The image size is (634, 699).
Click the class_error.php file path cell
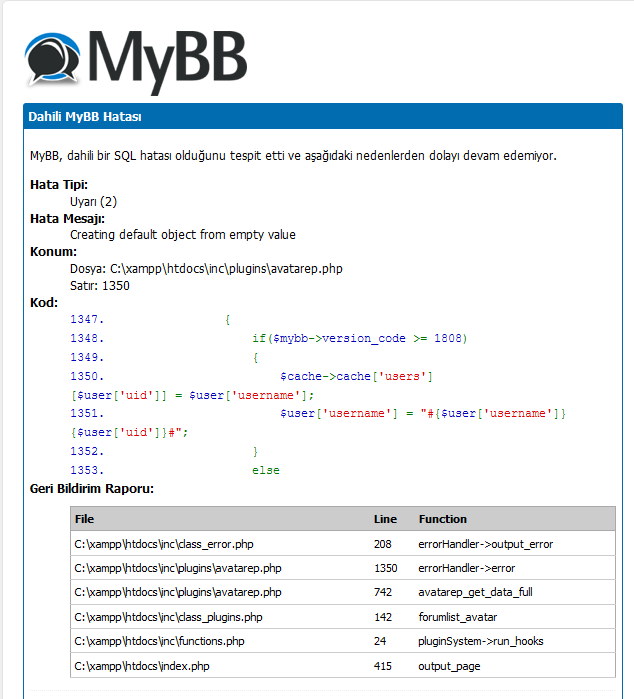(164, 544)
